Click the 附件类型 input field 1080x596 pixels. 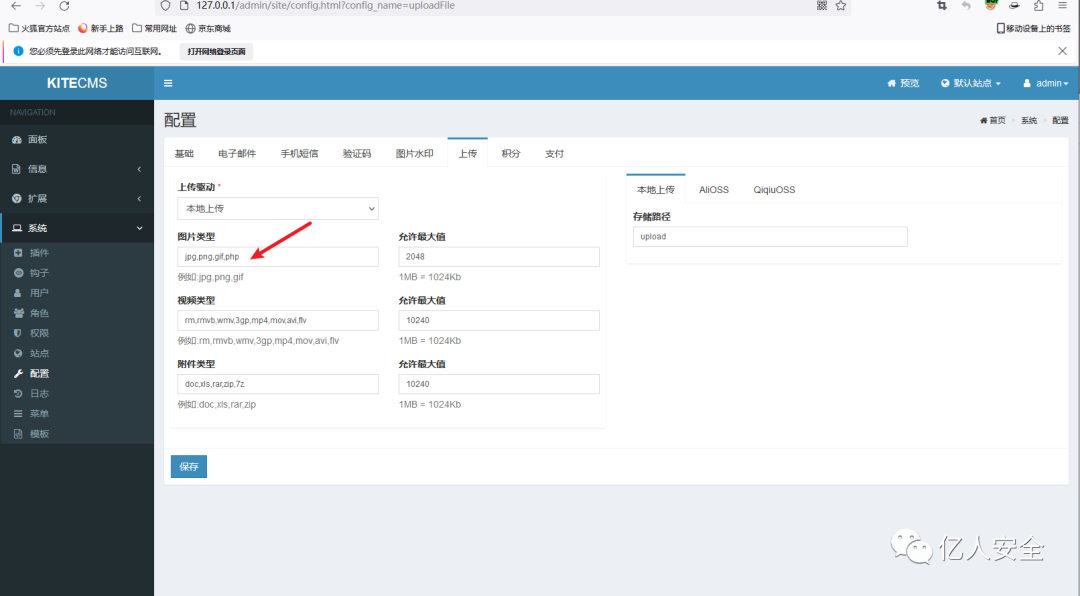click(x=278, y=384)
